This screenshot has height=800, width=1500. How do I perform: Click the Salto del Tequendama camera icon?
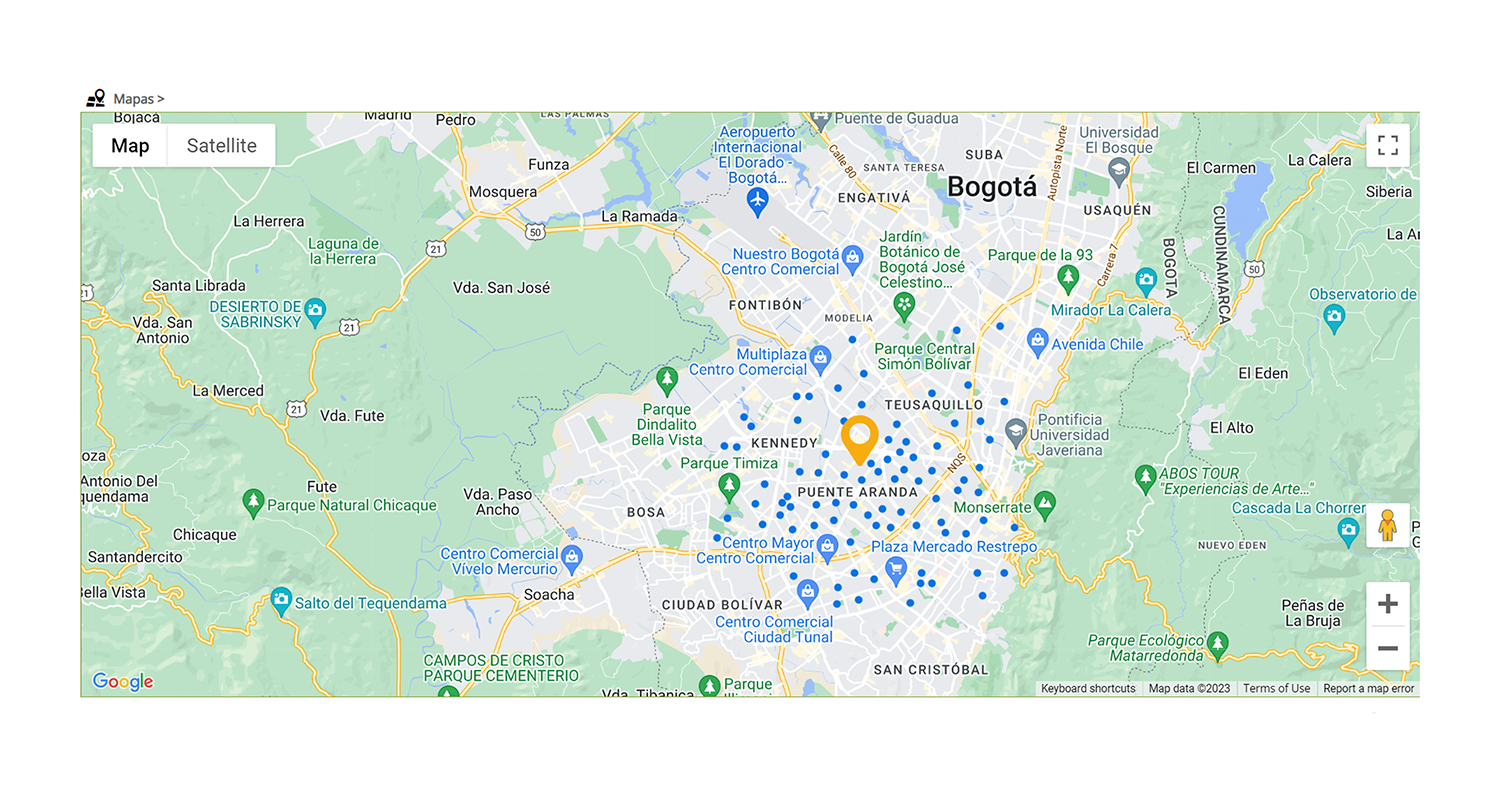(x=282, y=601)
